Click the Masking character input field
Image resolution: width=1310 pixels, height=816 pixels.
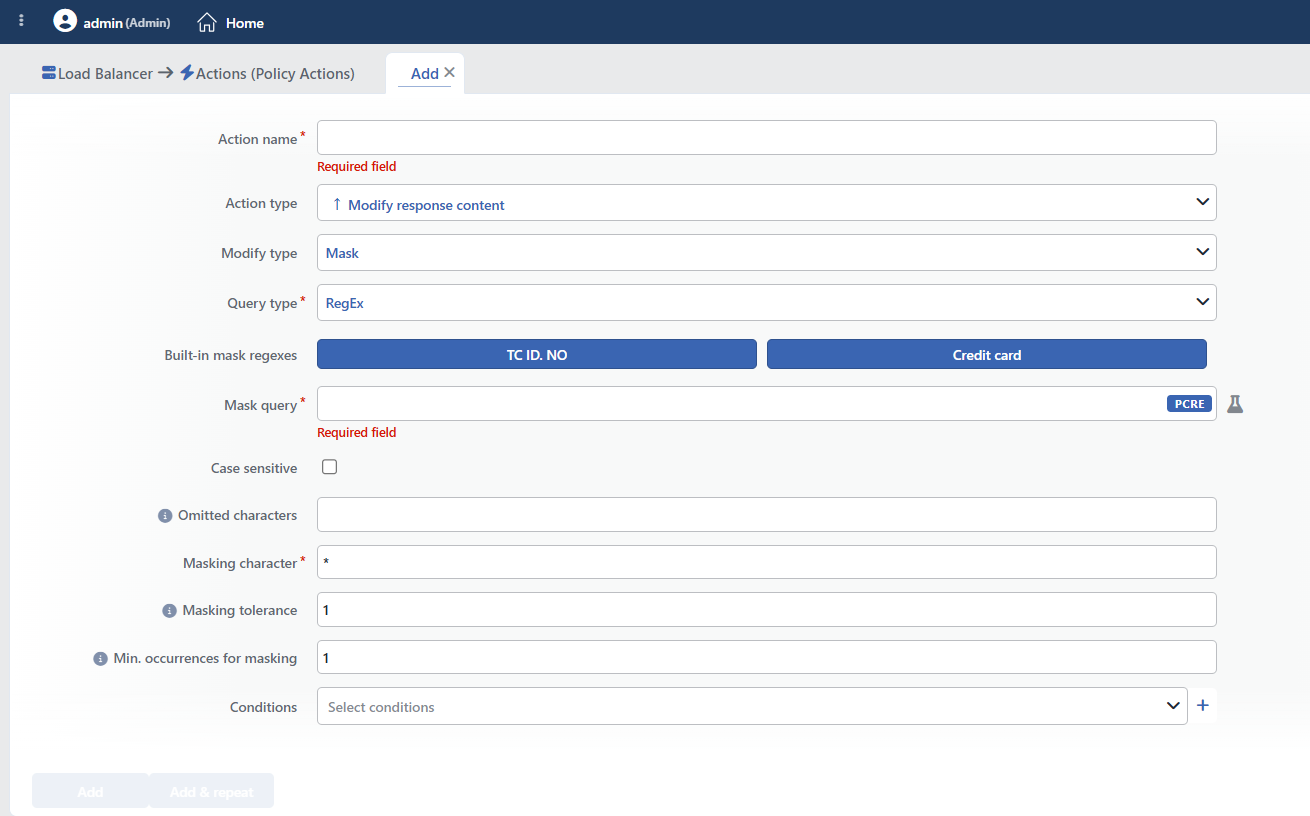point(766,562)
